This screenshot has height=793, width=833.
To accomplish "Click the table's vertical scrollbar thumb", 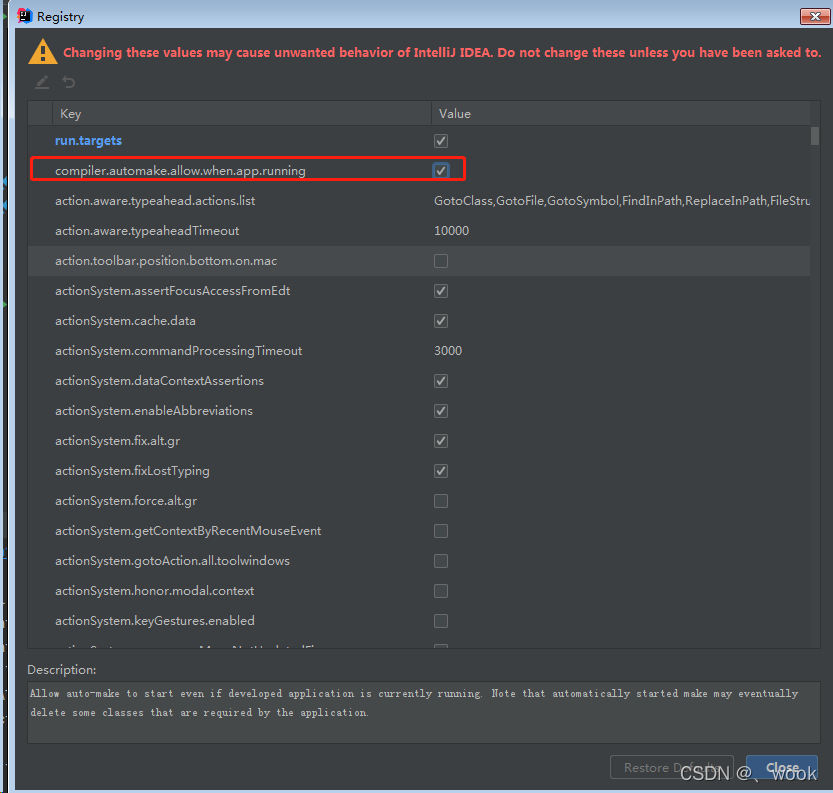I will click(x=814, y=135).
